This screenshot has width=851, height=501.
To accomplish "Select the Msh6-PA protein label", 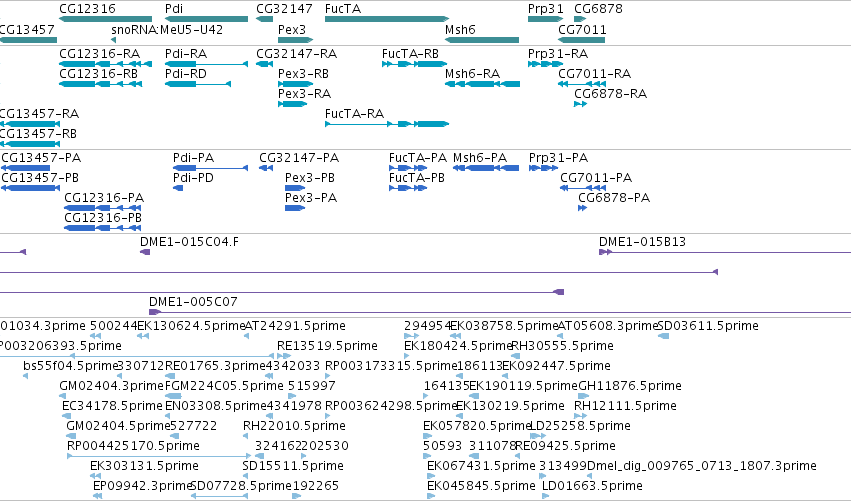I will (x=480, y=157).
